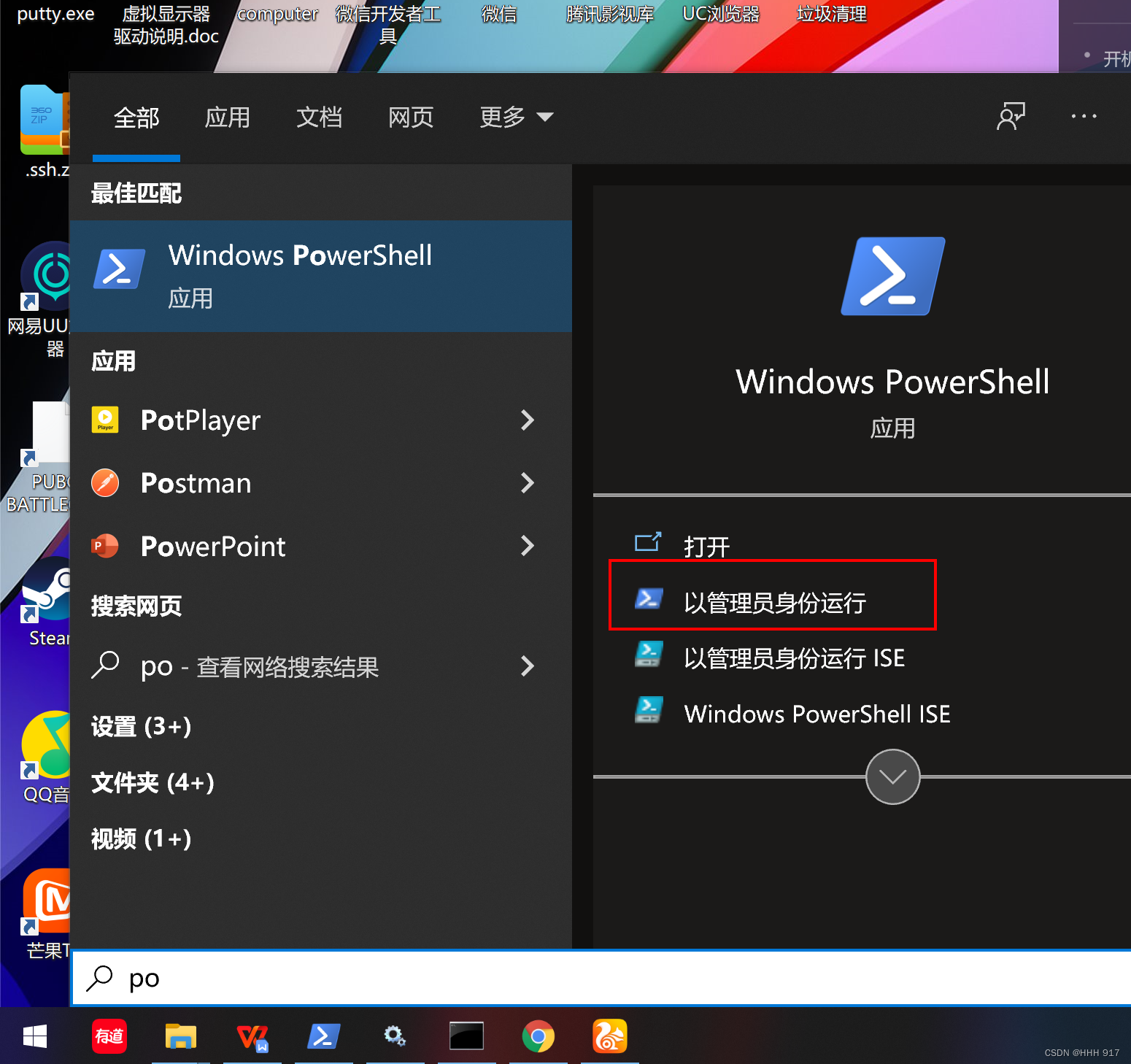Select the Steam desktop shortcut
The width and height of the screenshot is (1131, 1064).
(x=45, y=603)
